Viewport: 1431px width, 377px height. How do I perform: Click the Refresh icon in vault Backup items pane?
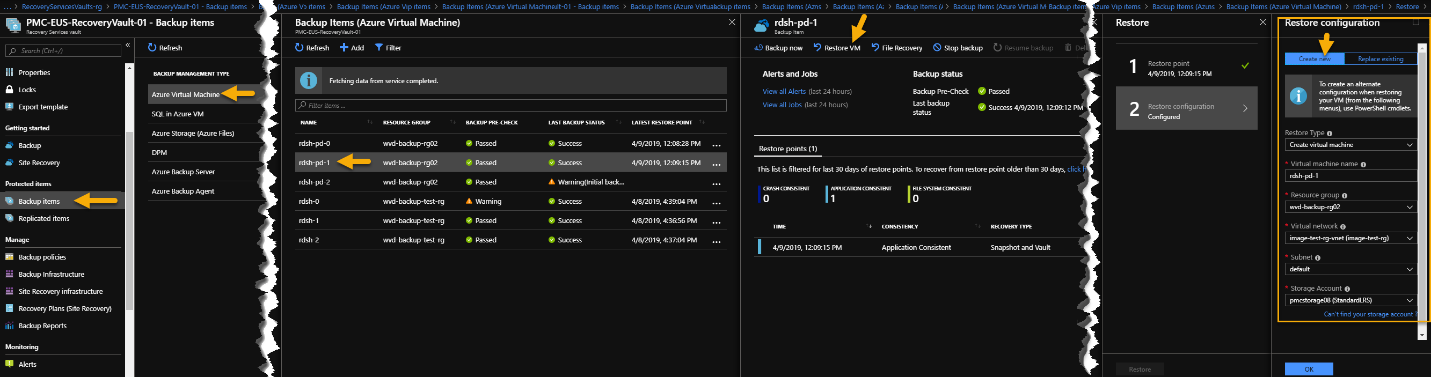(151, 48)
